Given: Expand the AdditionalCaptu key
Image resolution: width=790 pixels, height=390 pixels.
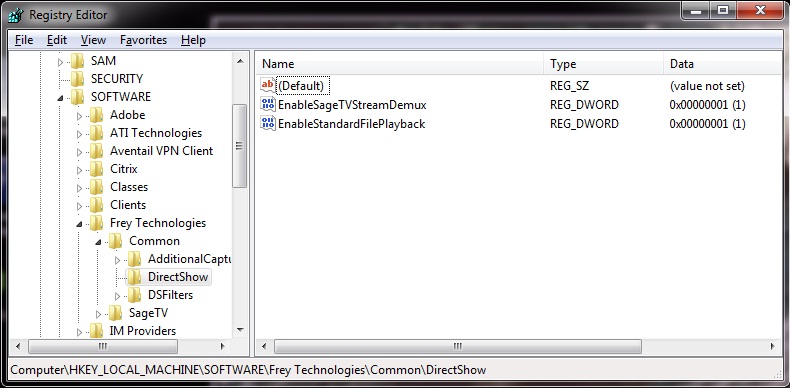Looking at the screenshot, I should (x=117, y=261).
